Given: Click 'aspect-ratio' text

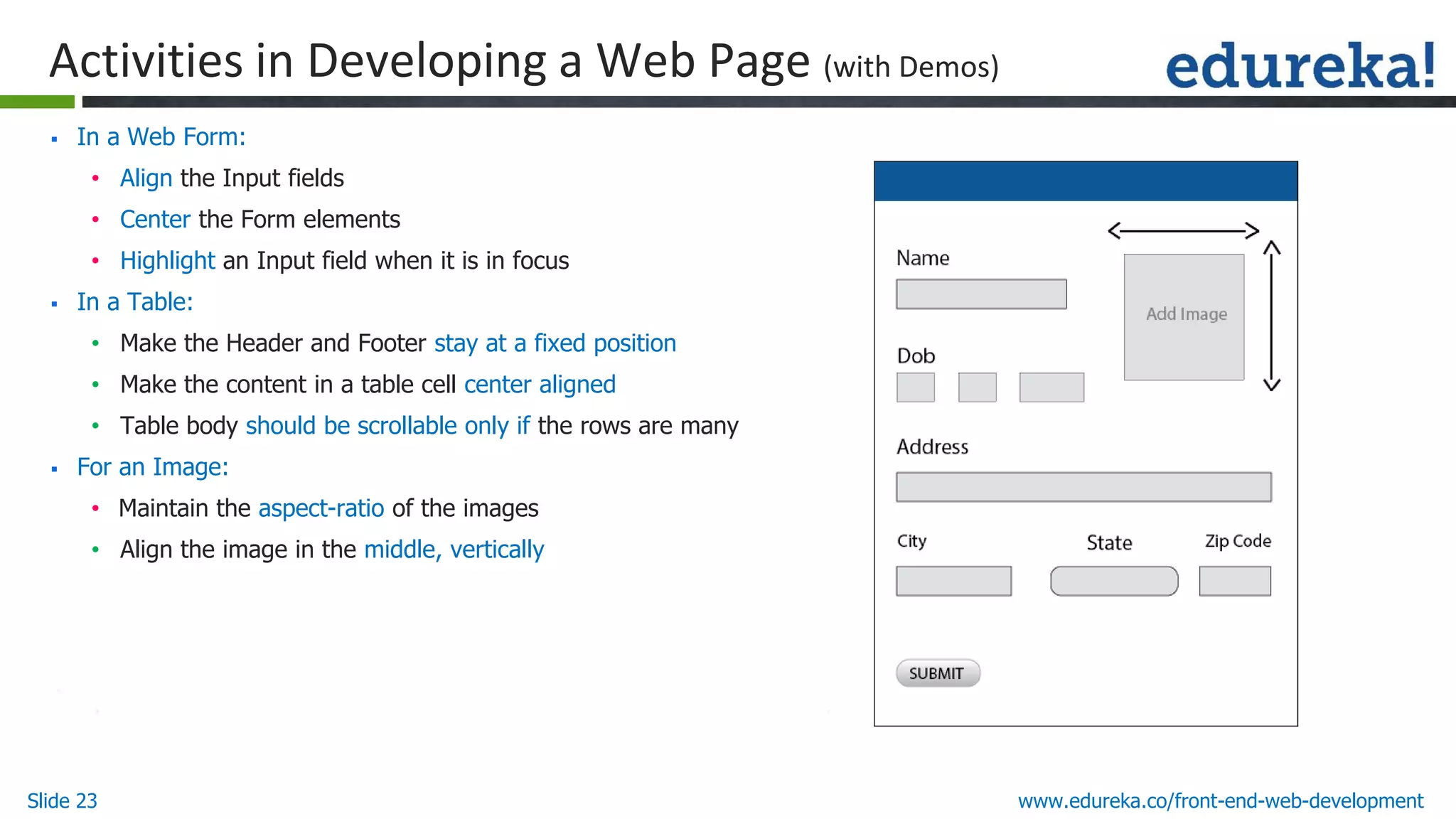Looking at the screenshot, I should pos(321,508).
